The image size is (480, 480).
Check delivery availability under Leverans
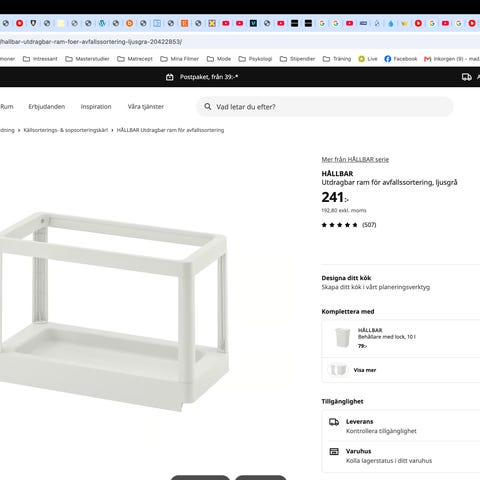point(381,431)
